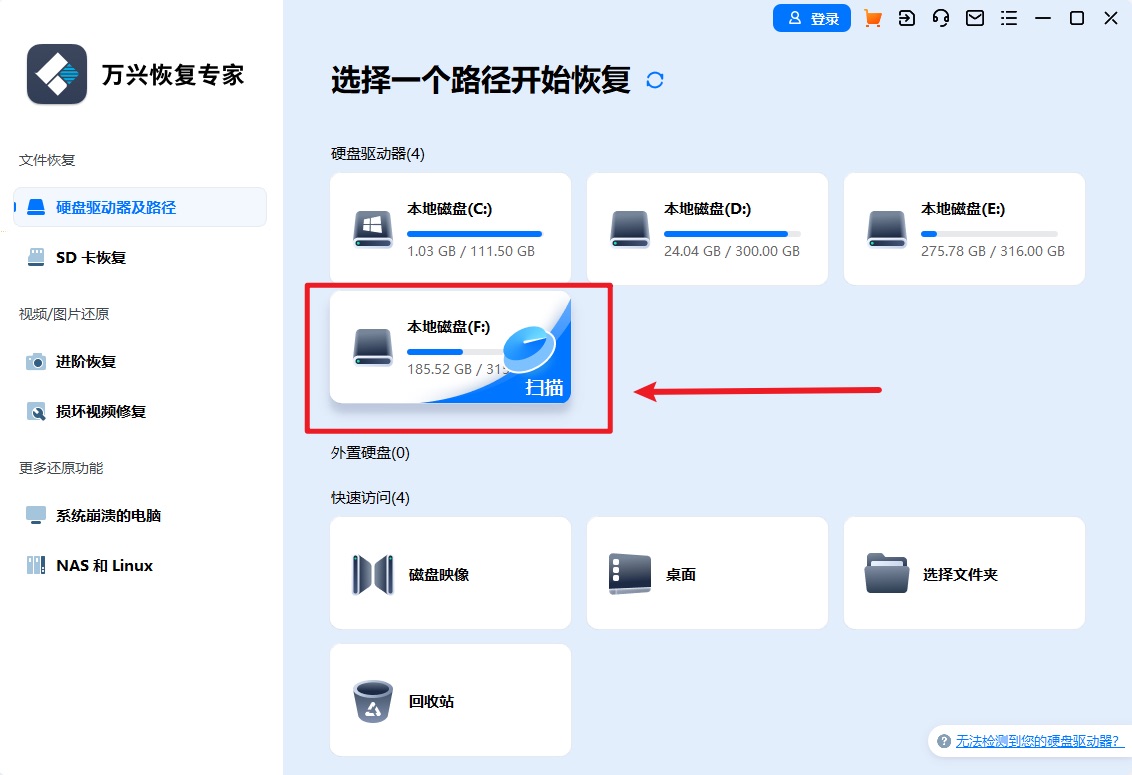The width and height of the screenshot is (1132, 775).
Task: Select the 本地磁盘(D:) drive card
Action: [x=708, y=228]
